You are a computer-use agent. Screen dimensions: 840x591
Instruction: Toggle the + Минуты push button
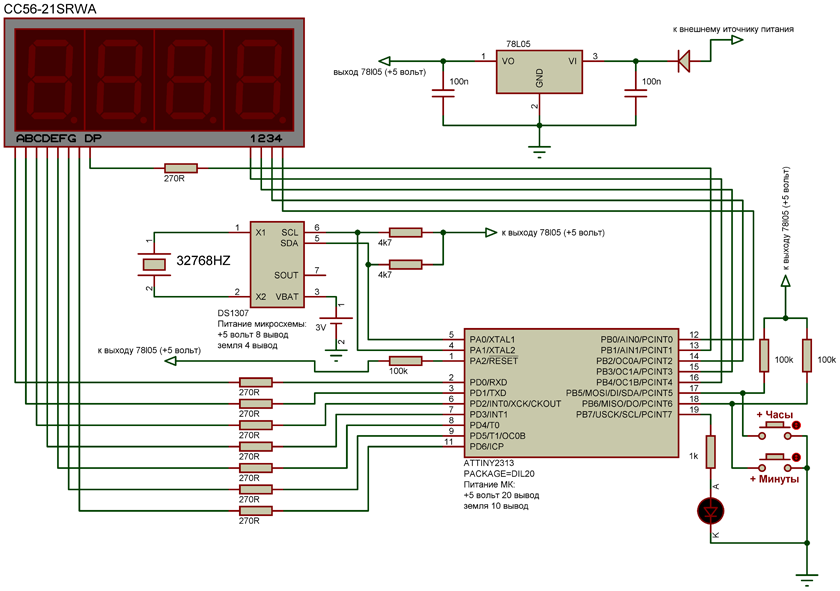[775, 462]
